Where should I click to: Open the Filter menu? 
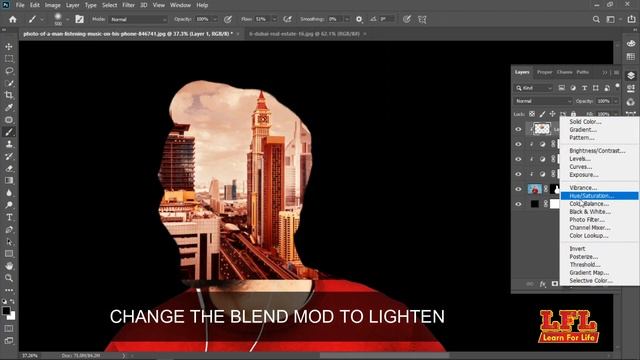pos(128,5)
